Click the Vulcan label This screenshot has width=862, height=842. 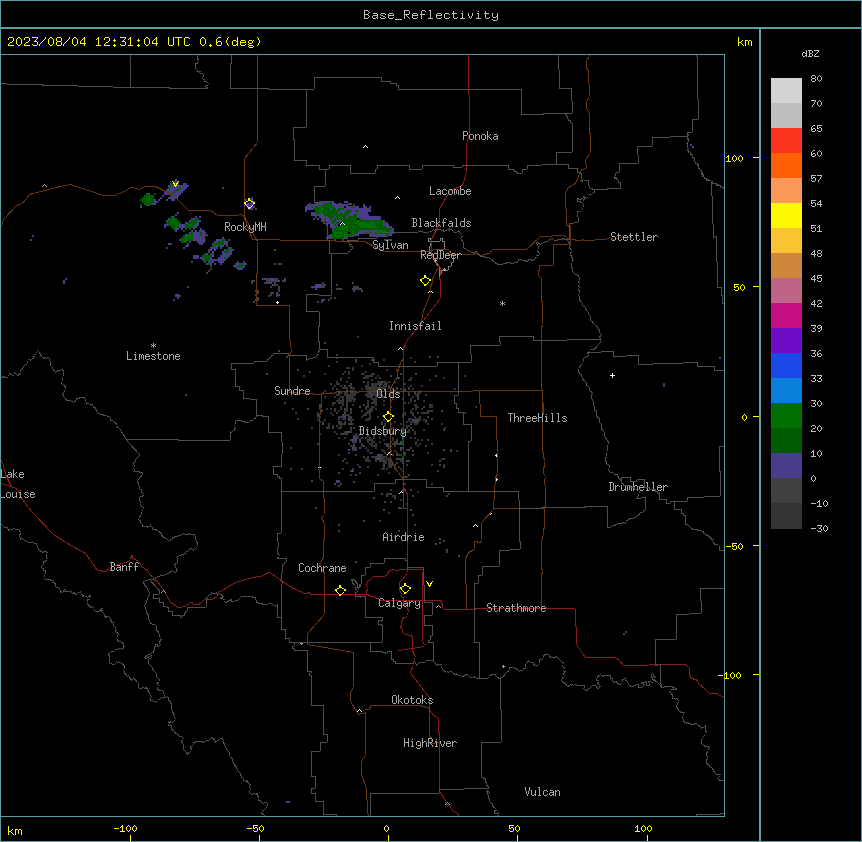coord(543,792)
